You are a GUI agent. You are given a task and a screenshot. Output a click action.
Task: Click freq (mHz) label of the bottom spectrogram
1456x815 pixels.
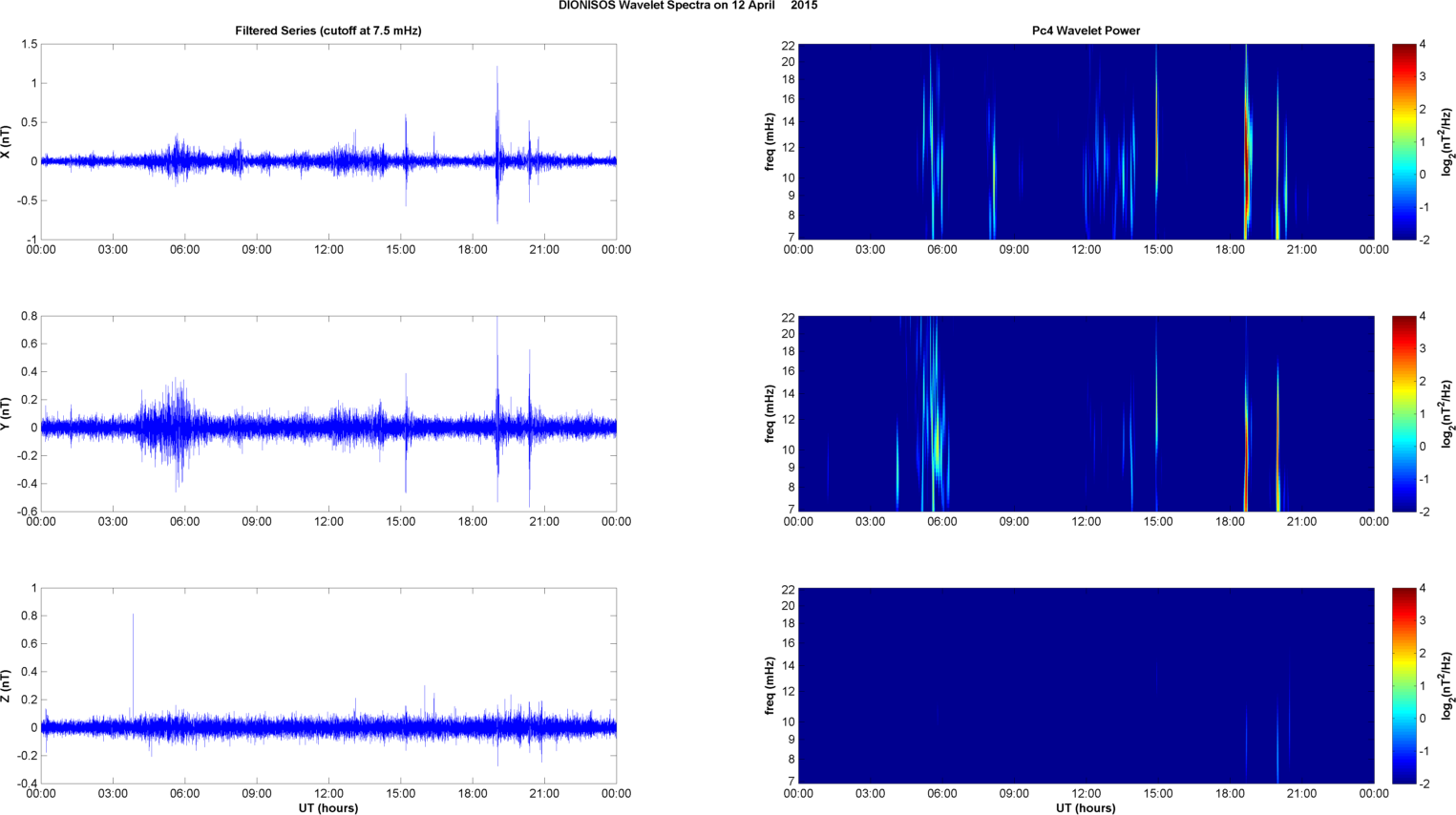(x=770, y=685)
